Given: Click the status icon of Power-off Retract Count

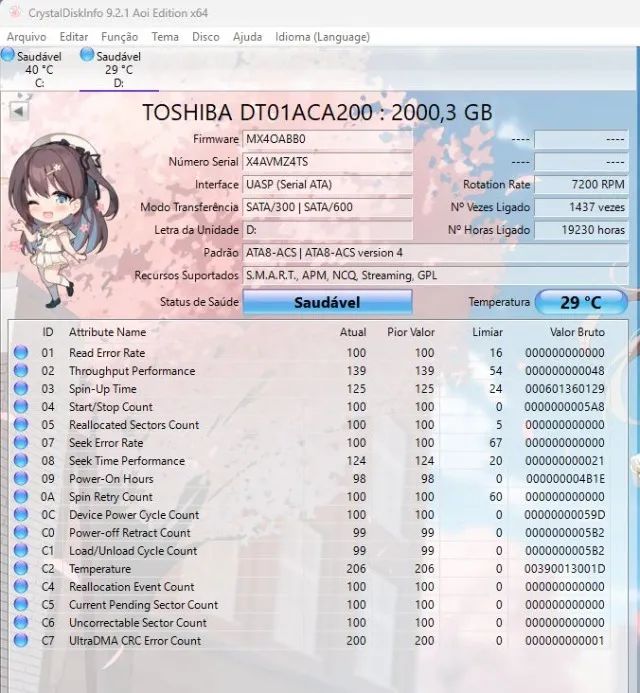Looking at the screenshot, I should click(x=21, y=533).
